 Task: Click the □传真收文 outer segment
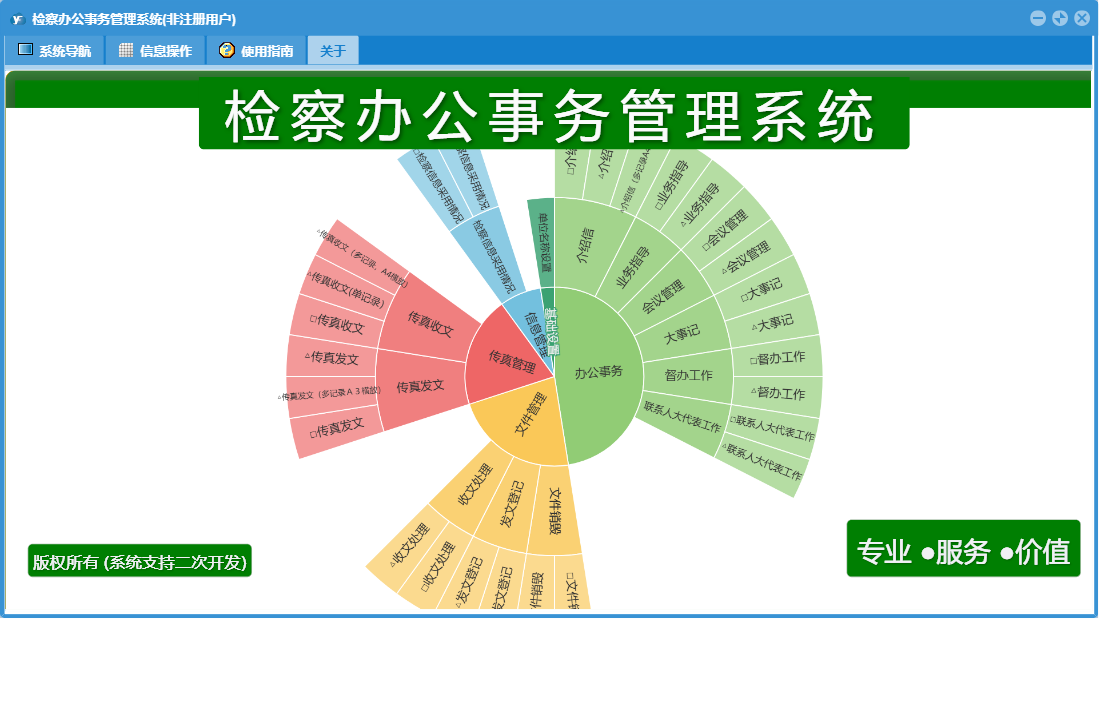coord(337,323)
